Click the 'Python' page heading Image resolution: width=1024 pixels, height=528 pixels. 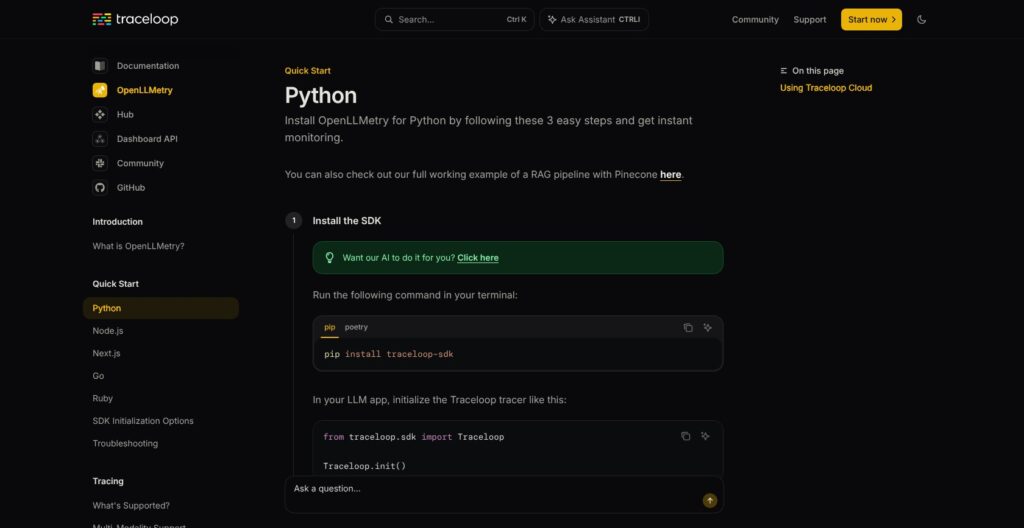(321, 95)
